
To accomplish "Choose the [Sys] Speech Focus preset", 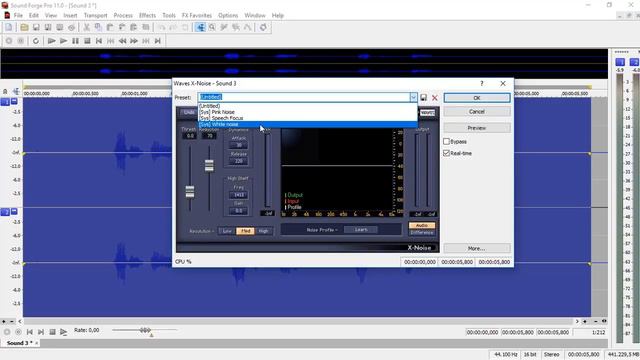I will (x=308, y=118).
